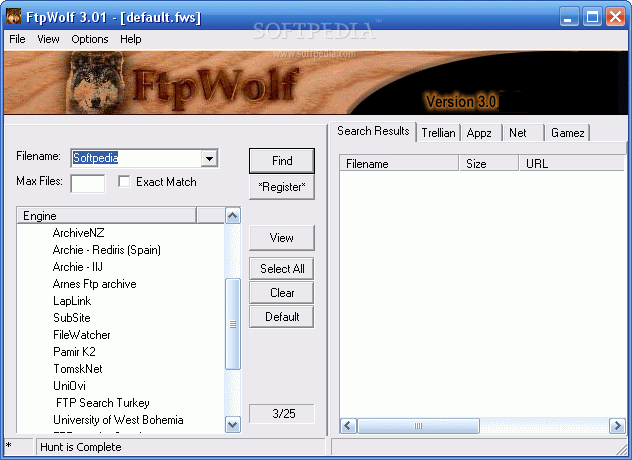
Task: Select ArchiveNZ engine
Action: point(79,233)
